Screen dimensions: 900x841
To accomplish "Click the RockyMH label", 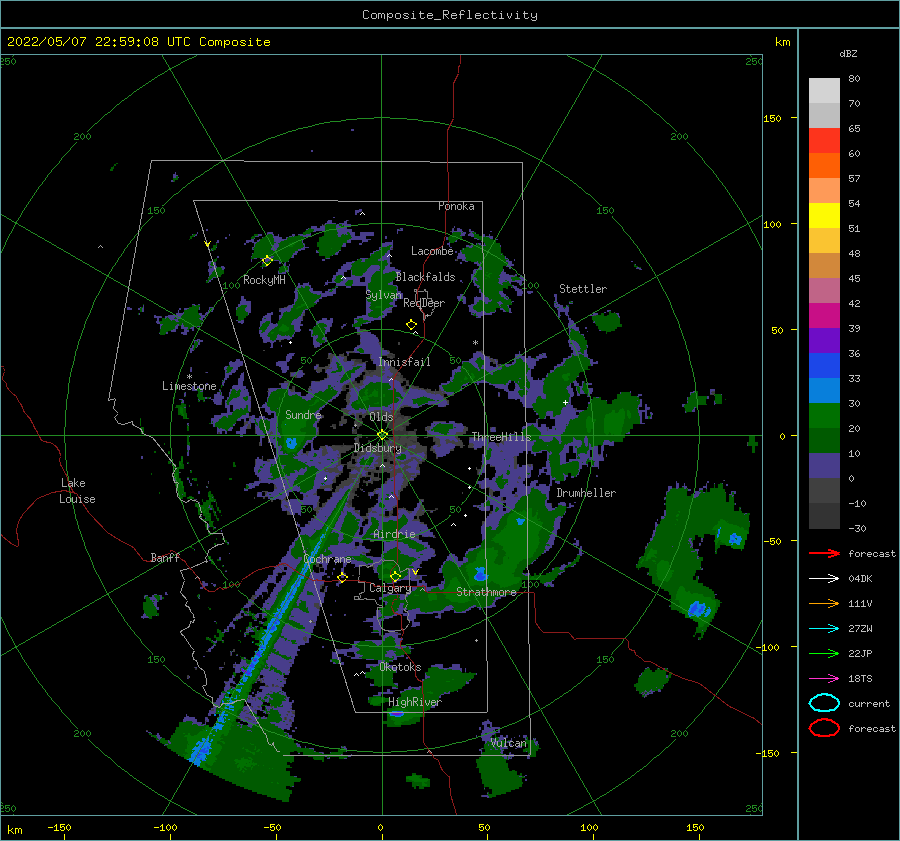I will (264, 280).
